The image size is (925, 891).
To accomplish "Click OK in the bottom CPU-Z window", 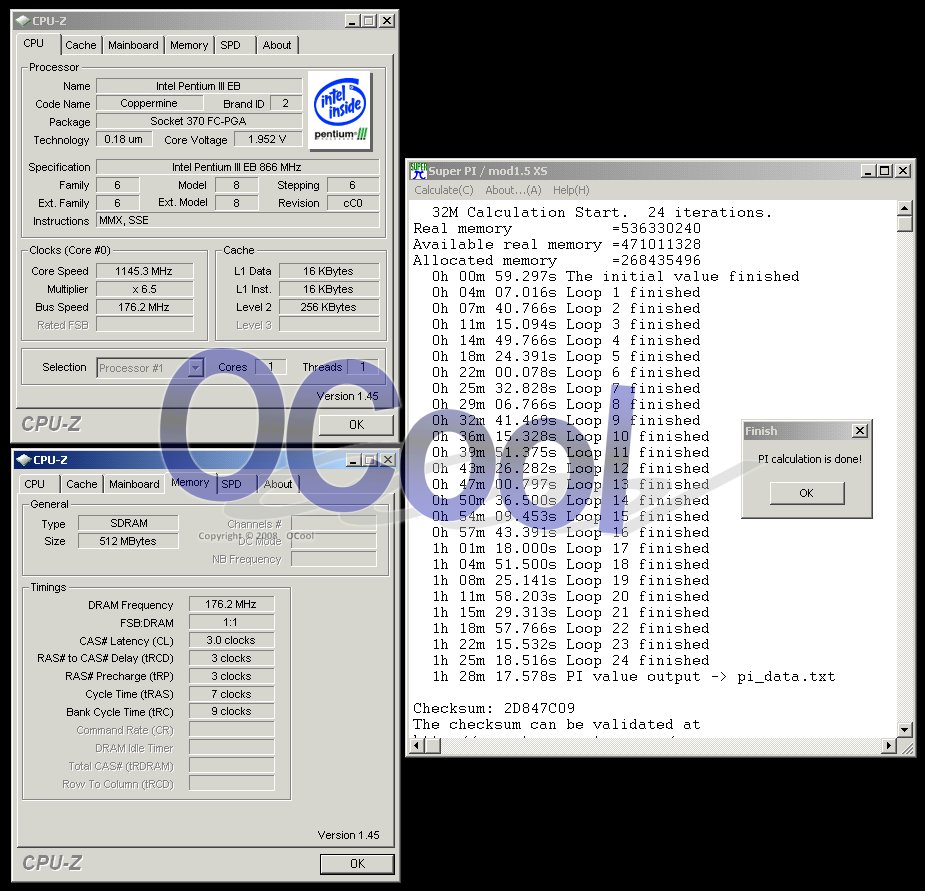I will [357, 864].
